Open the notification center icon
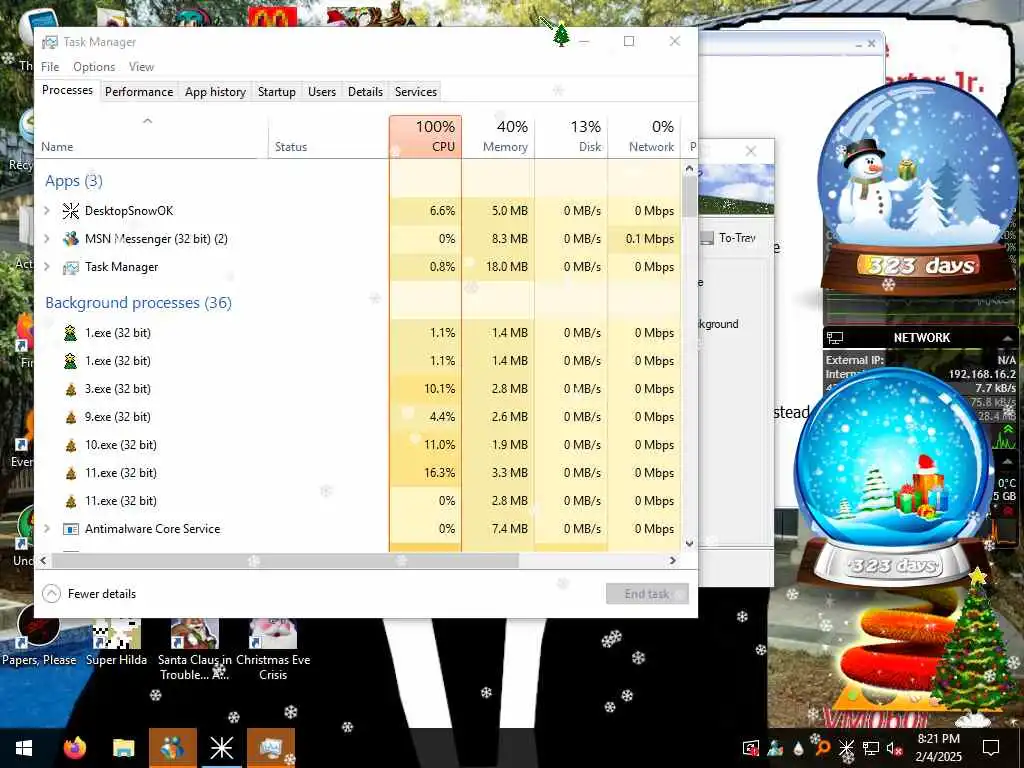 pyautogui.click(x=991, y=748)
